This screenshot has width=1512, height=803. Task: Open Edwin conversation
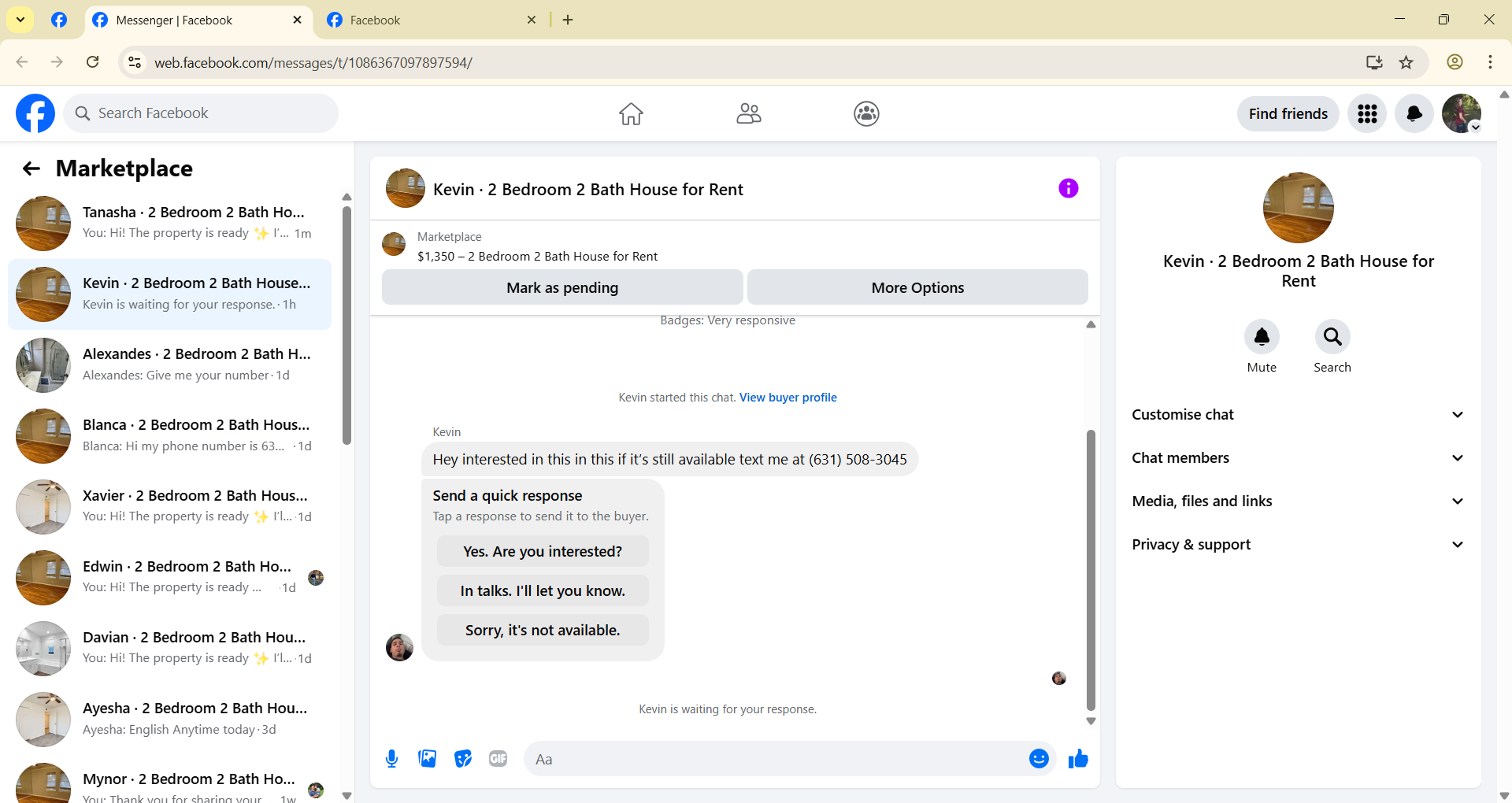[169, 577]
